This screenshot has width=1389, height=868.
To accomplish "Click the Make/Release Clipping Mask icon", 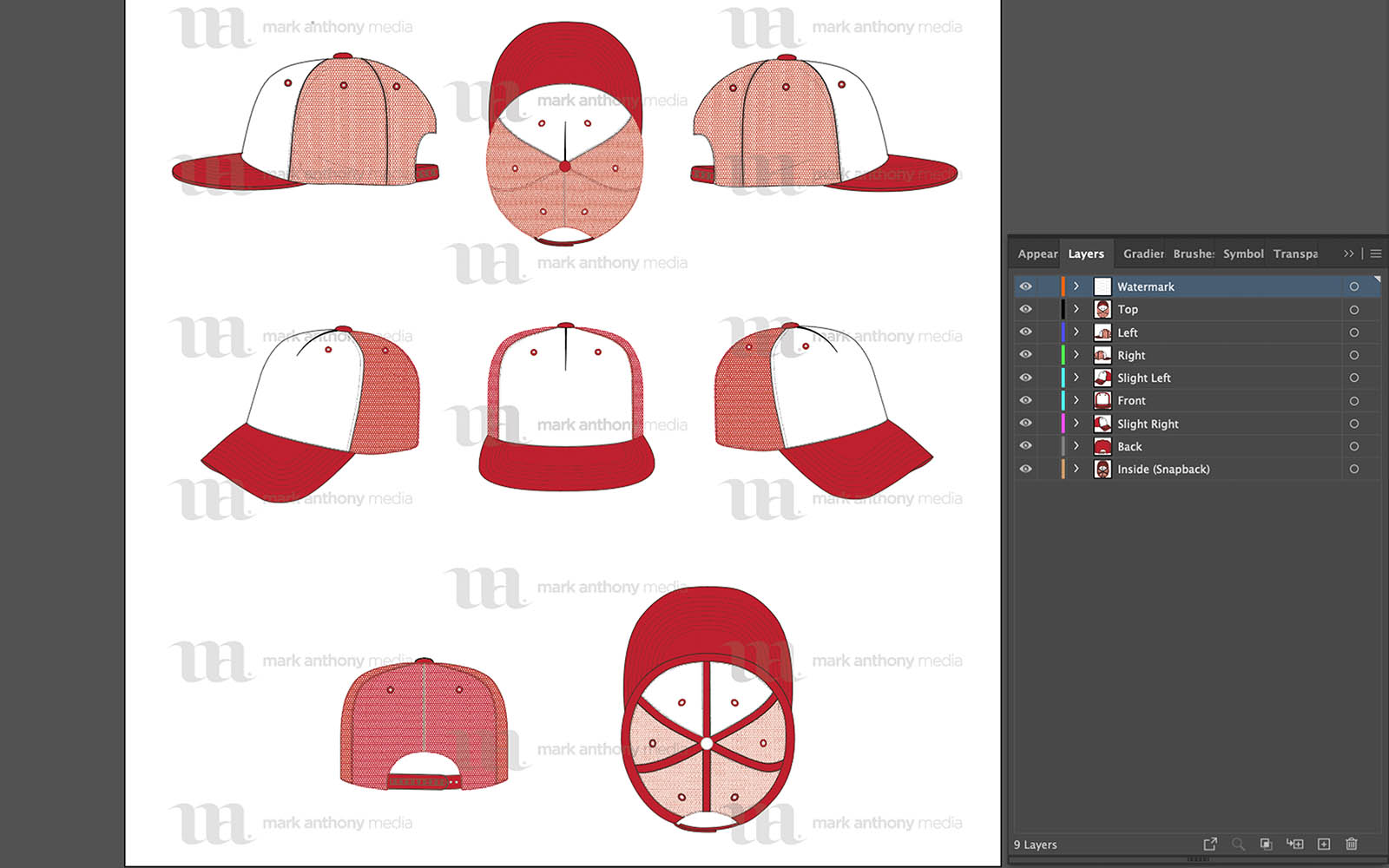I will click(1266, 844).
